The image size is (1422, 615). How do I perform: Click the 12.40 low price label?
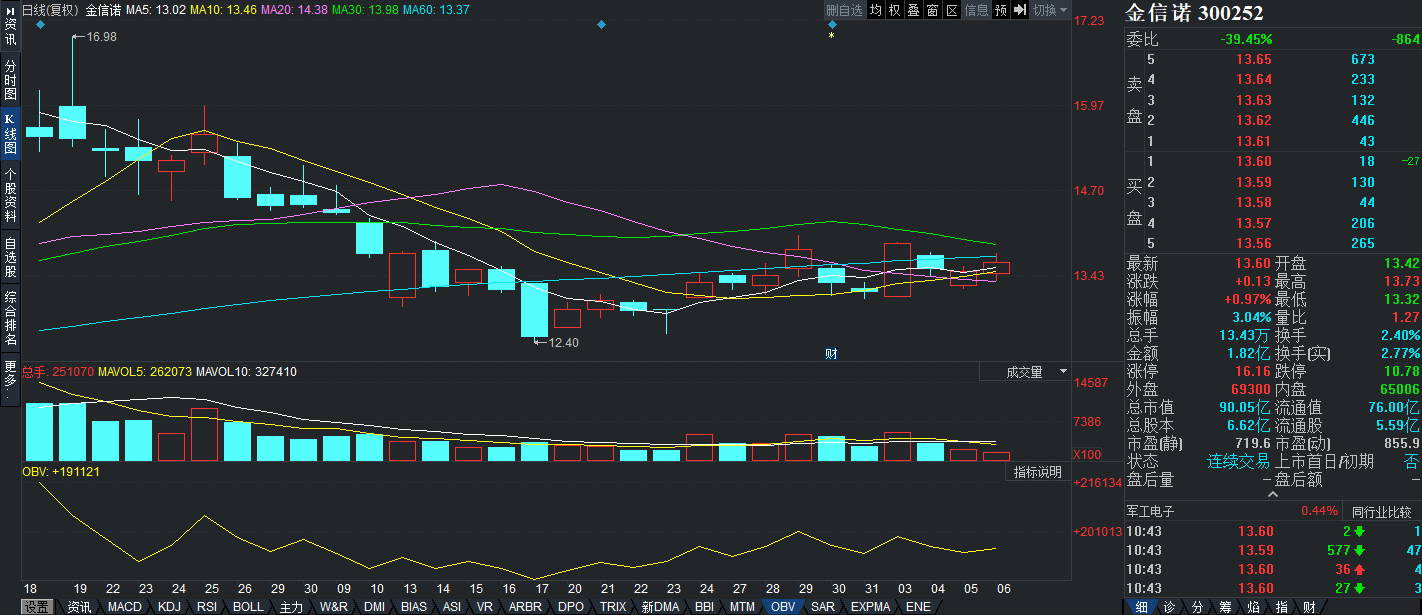(x=563, y=342)
